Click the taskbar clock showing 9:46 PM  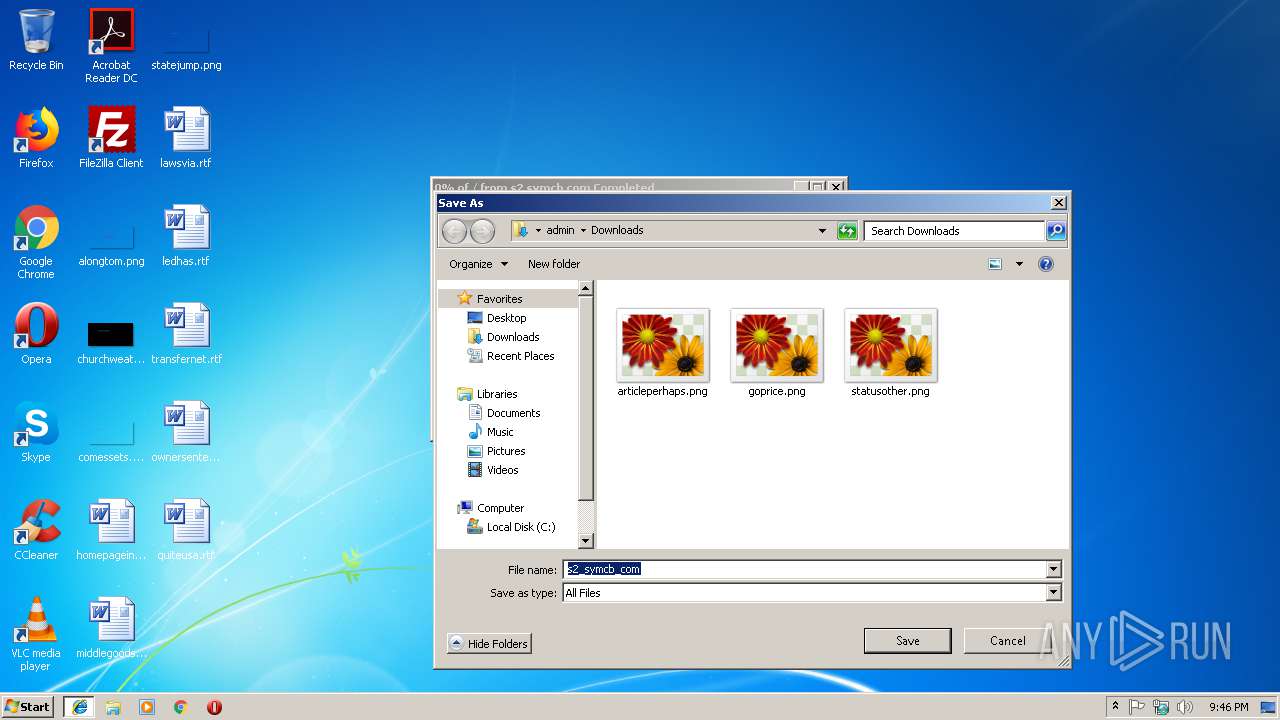[1228, 707]
